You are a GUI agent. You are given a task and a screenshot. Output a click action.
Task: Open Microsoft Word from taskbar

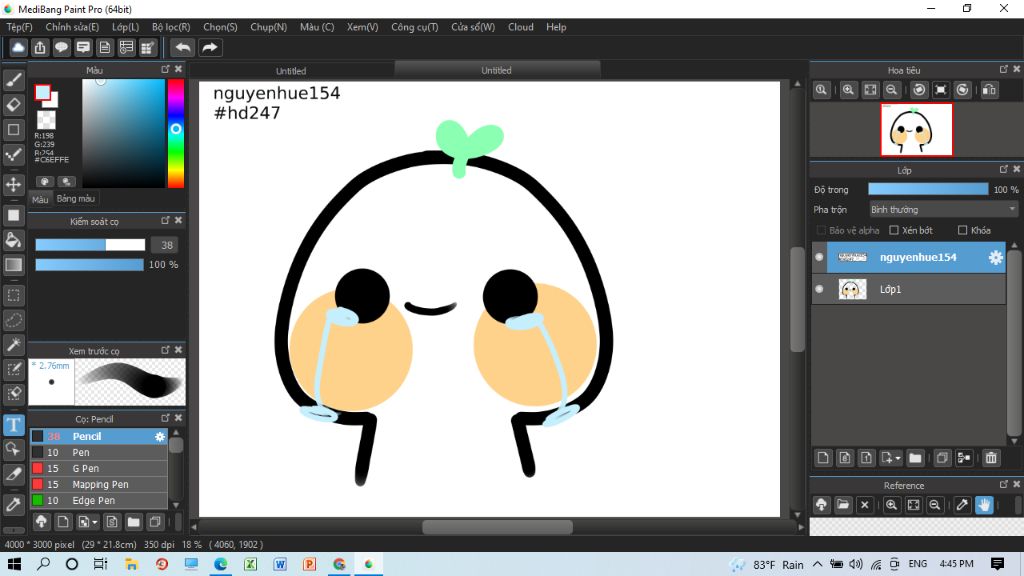(x=280, y=564)
